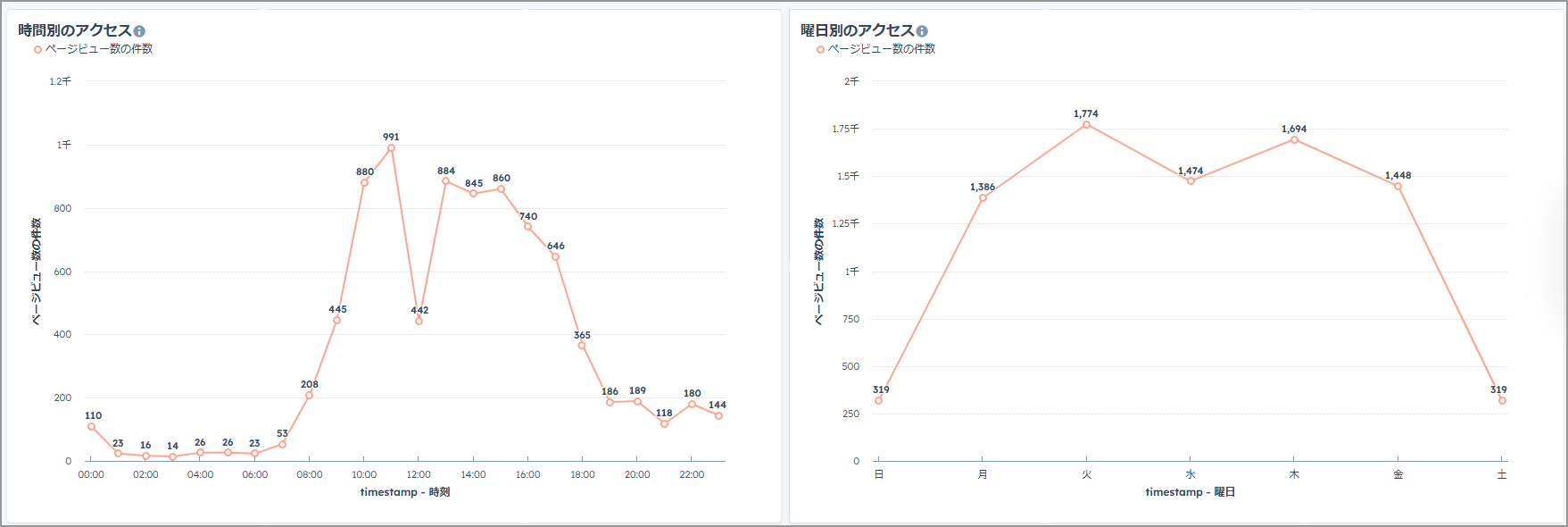Select the 1,774 data point for 火

[1086, 125]
